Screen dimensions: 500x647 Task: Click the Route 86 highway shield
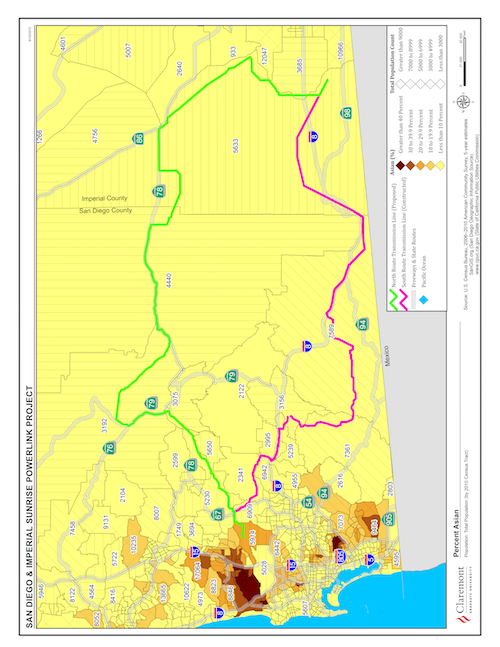(x=138, y=138)
